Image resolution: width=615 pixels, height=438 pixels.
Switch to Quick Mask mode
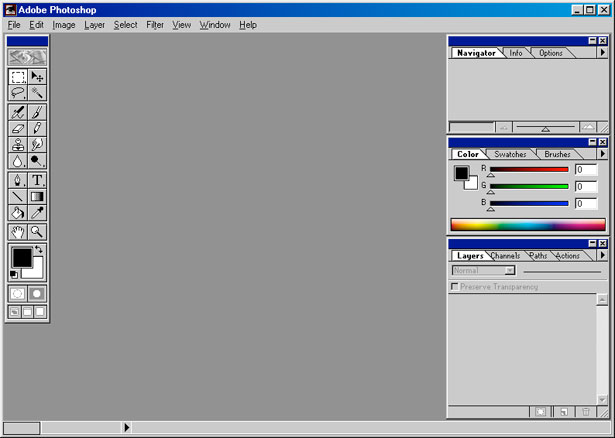point(37,293)
